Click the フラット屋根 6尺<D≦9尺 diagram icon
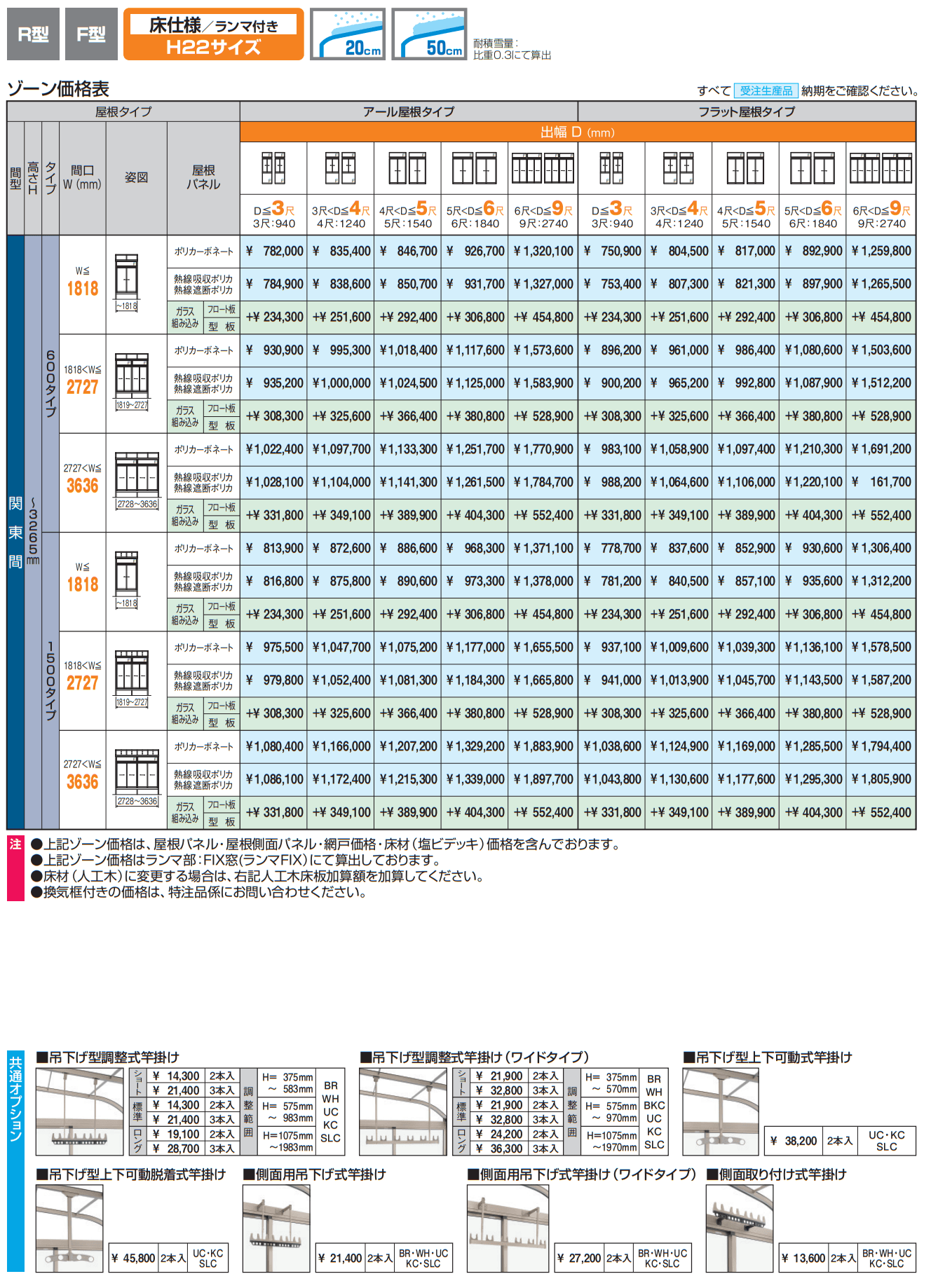The image size is (931, 1288). (x=881, y=168)
